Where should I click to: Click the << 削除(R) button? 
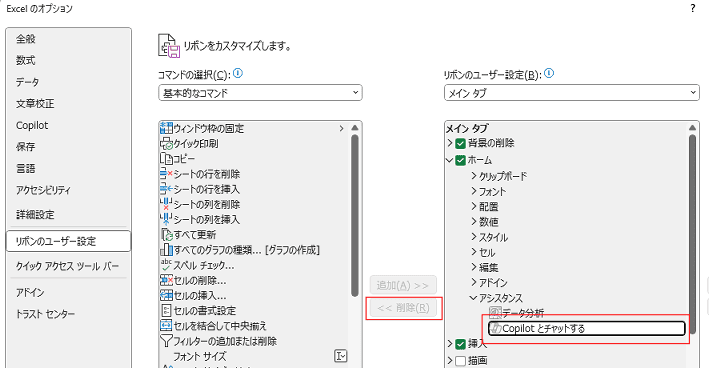pos(403,308)
